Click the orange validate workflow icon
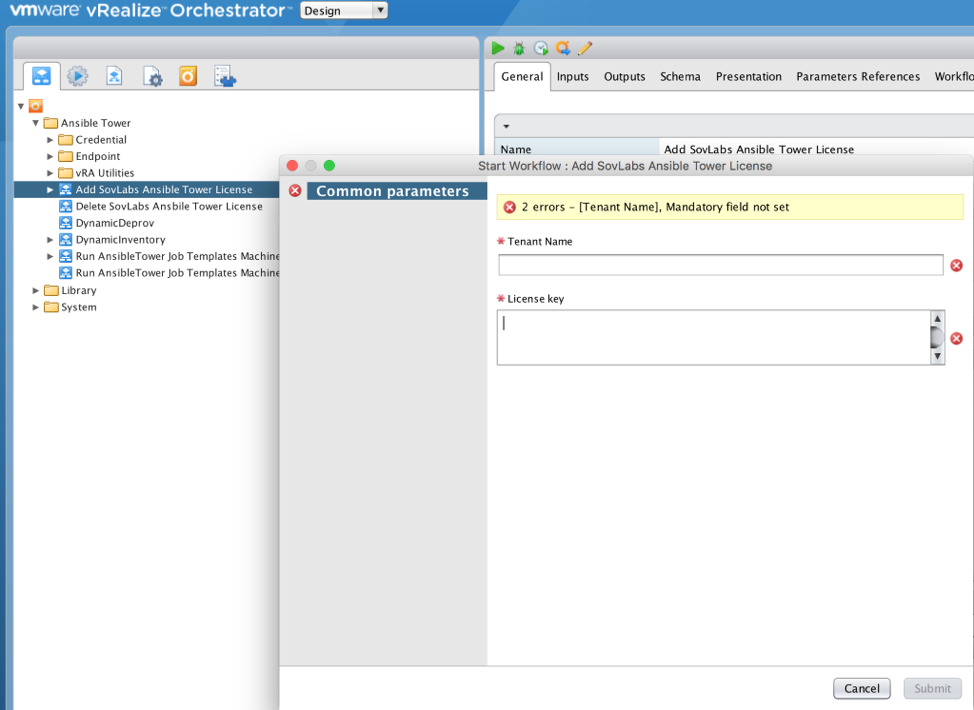Screen dimensions: 974x710 563,48
